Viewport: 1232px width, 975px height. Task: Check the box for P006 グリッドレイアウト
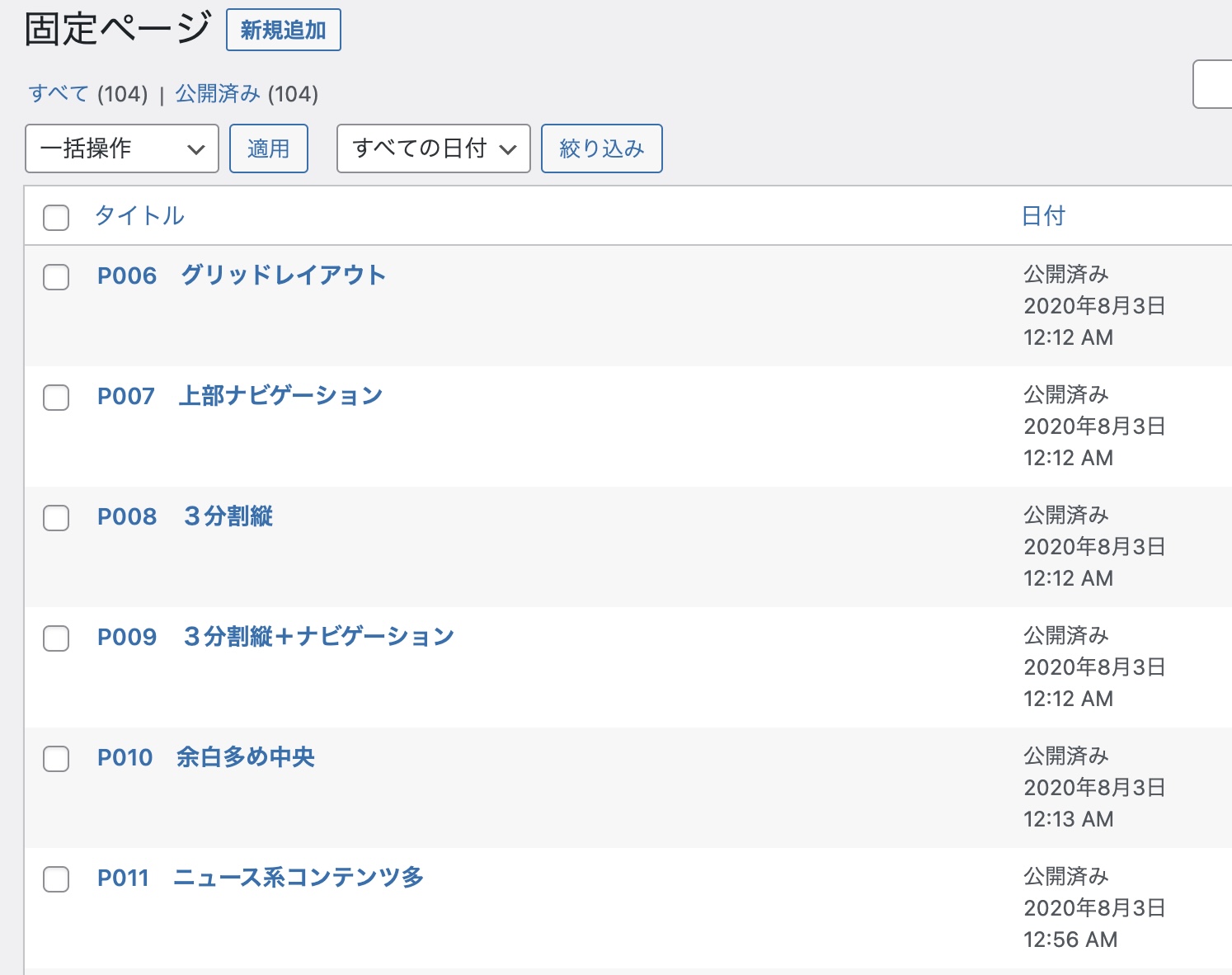point(56,277)
